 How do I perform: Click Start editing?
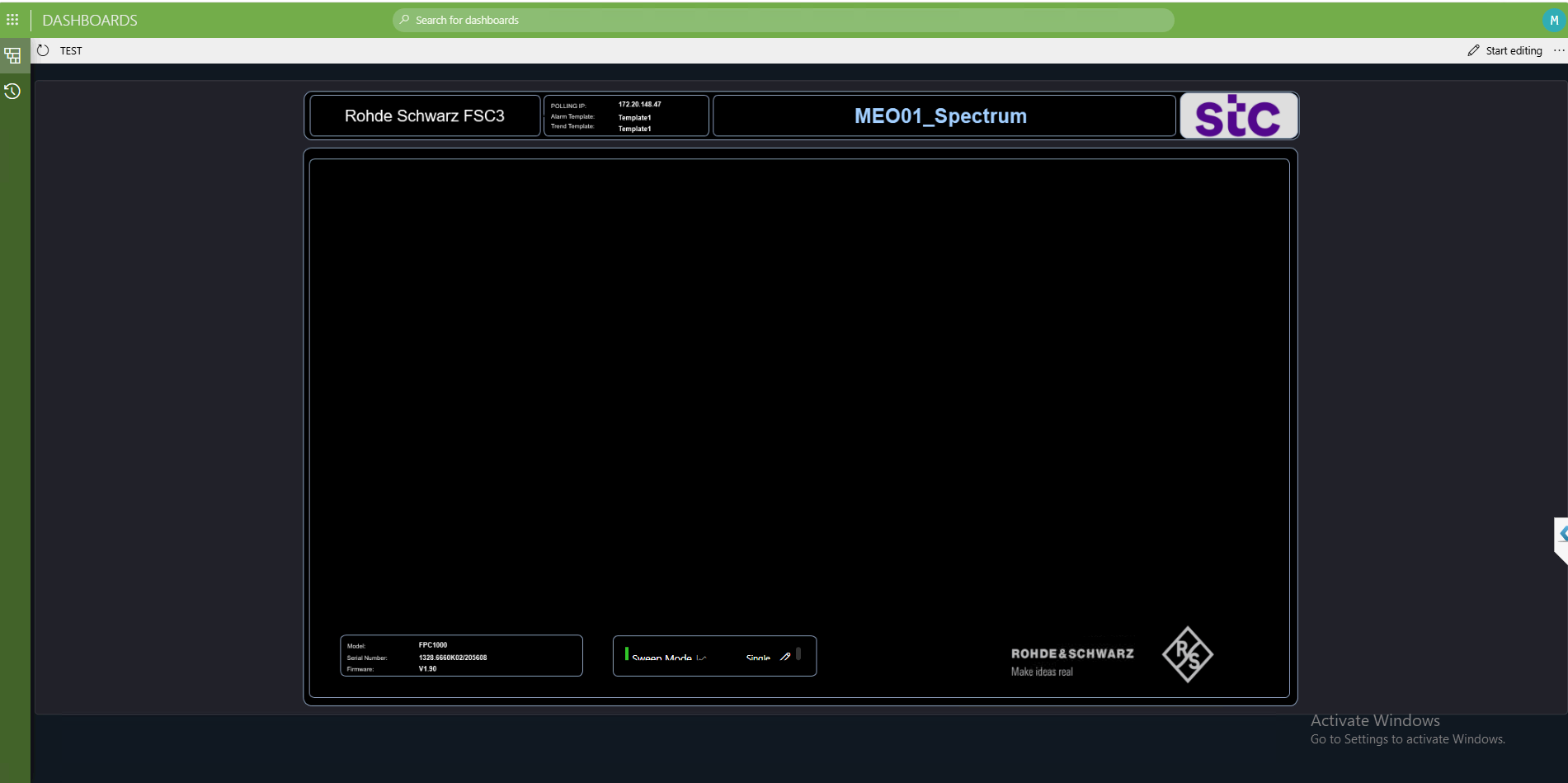(1505, 50)
